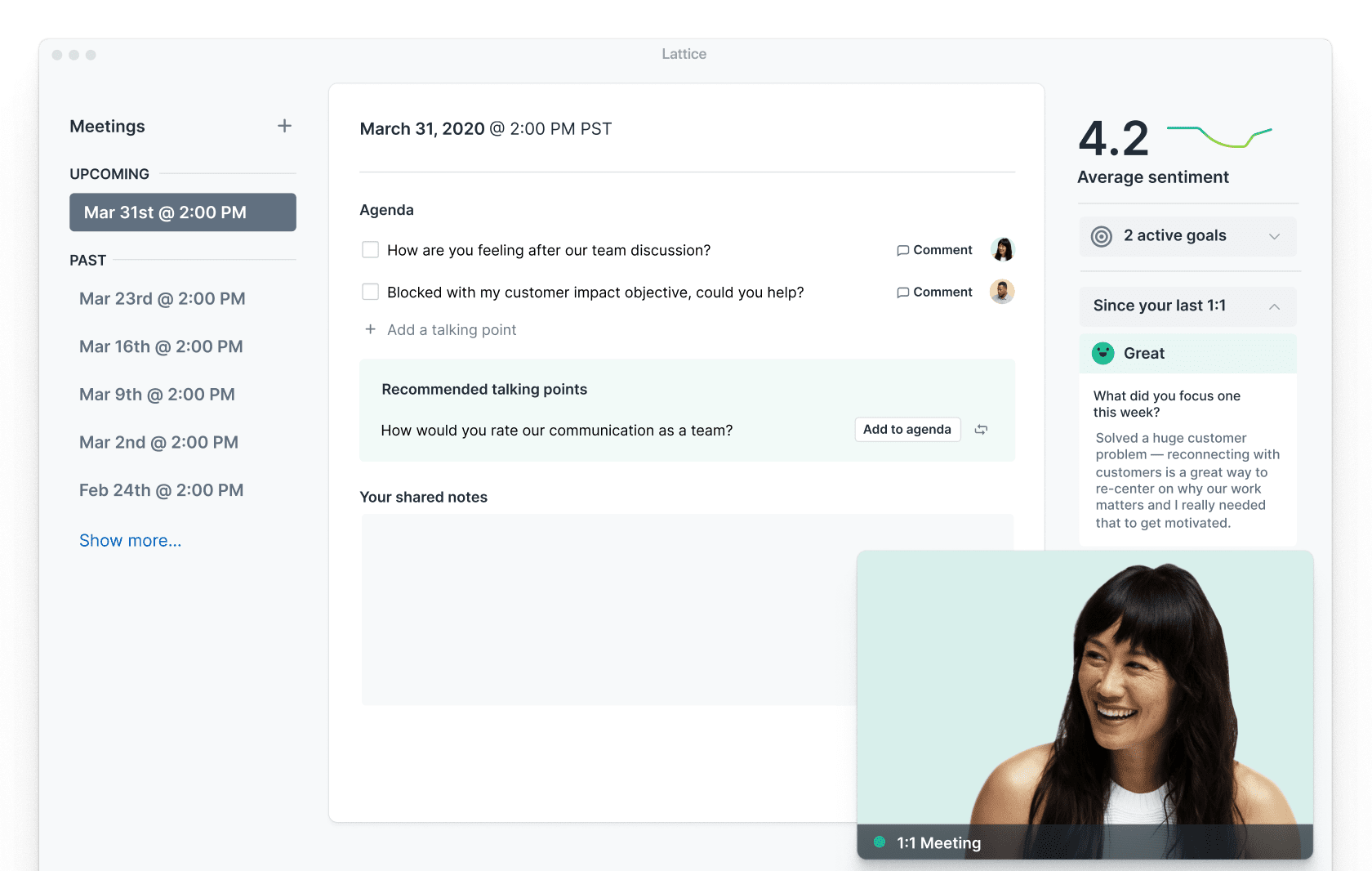1372x871 pixels.
Task: Click the Add to agenda button
Action: coord(907,430)
